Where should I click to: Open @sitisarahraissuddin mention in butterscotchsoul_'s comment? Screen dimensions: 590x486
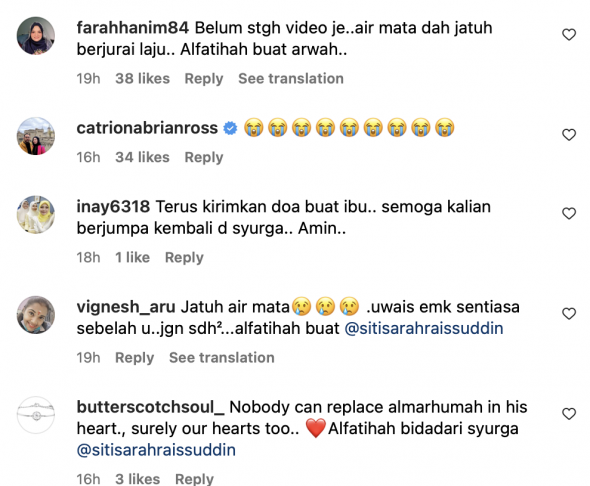156,450
